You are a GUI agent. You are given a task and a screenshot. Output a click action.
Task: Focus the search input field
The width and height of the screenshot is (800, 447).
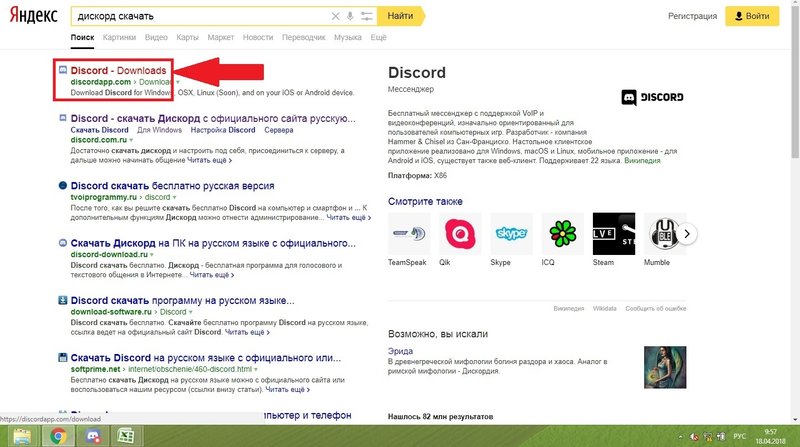[x=202, y=16]
